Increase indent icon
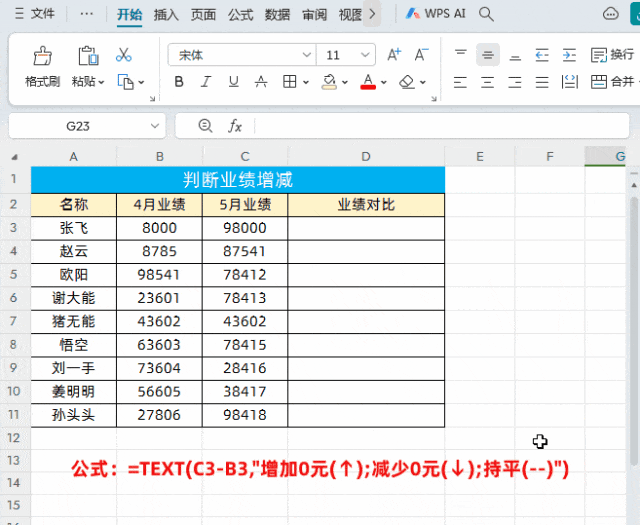 [x=569, y=55]
